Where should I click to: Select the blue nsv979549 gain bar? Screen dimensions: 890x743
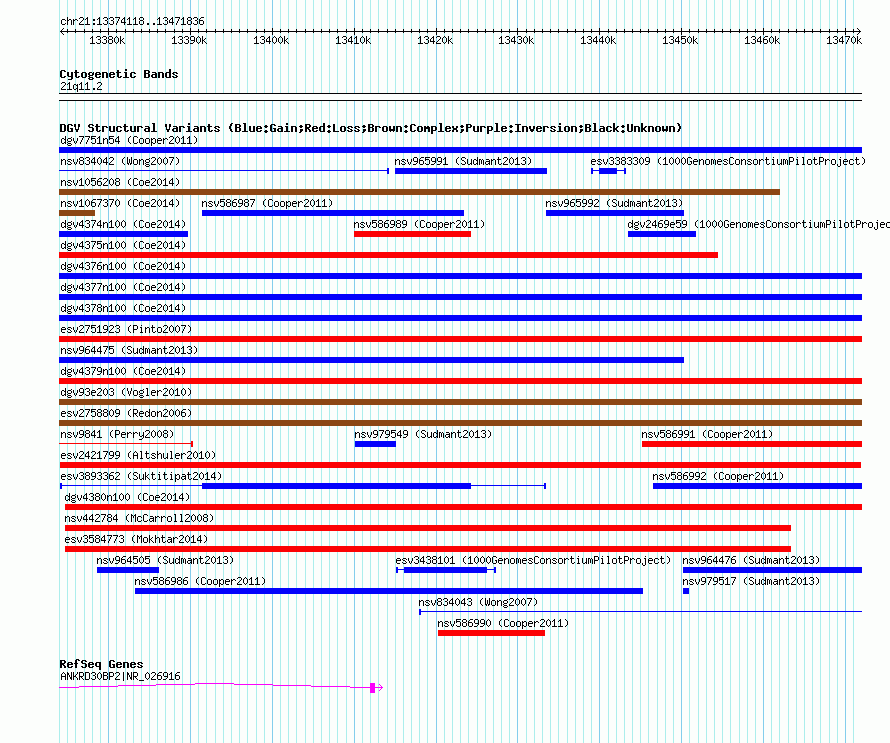[375, 444]
